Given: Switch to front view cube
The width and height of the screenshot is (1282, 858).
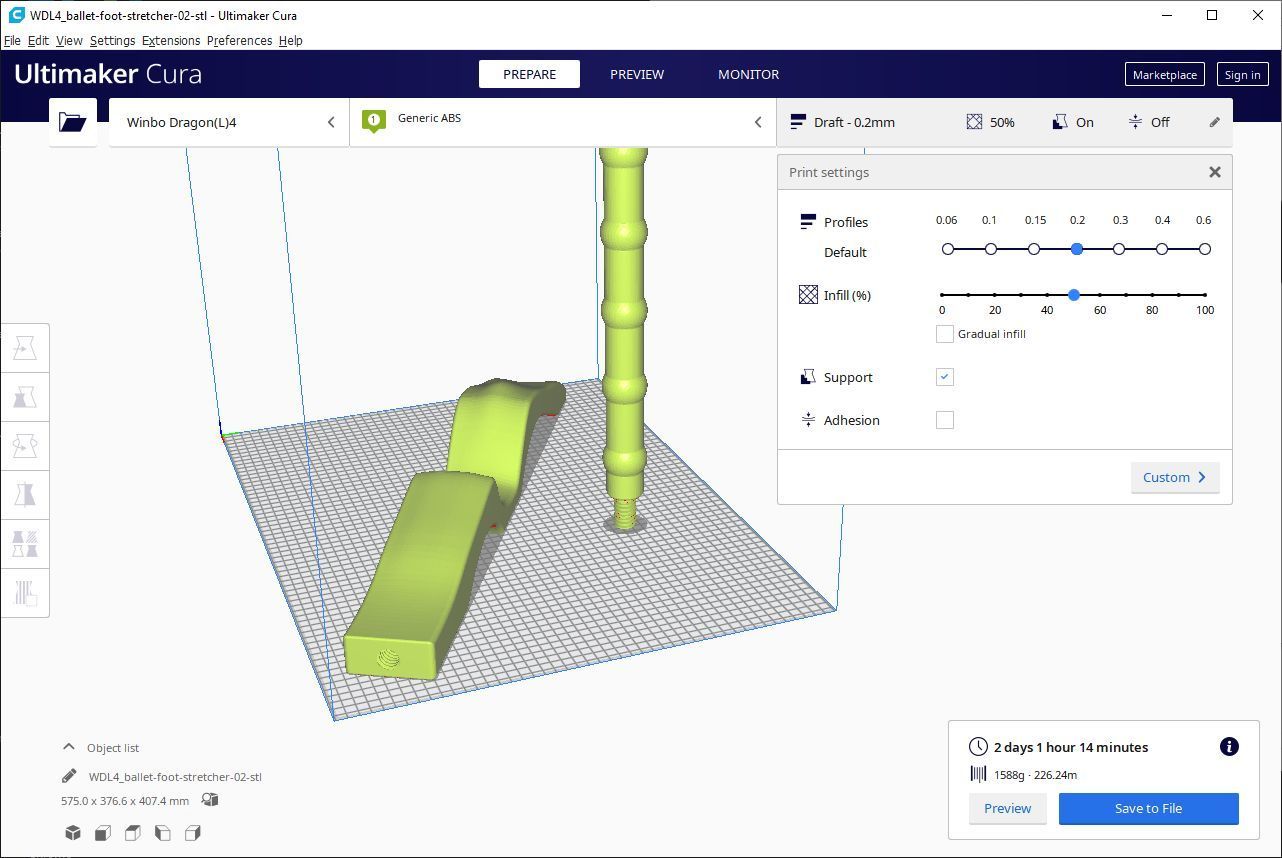Looking at the screenshot, I should [x=103, y=833].
